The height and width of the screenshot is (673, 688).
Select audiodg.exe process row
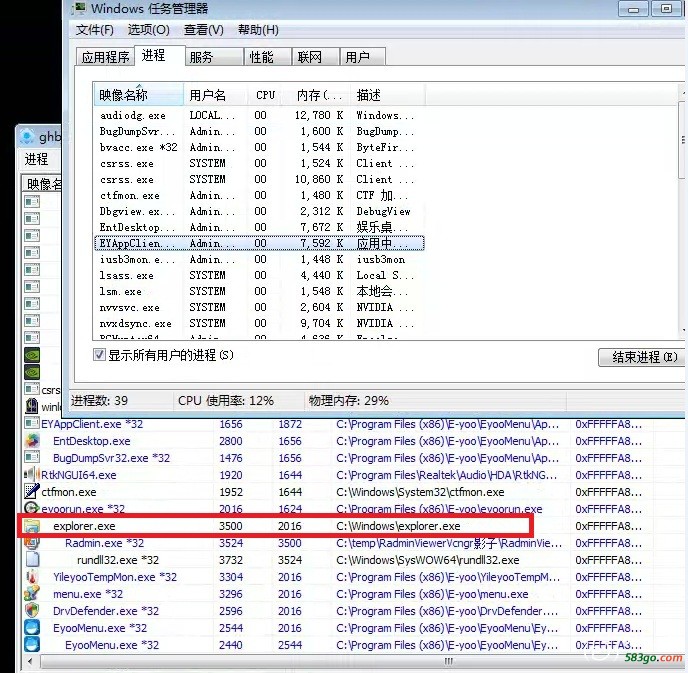click(x=259, y=115)
